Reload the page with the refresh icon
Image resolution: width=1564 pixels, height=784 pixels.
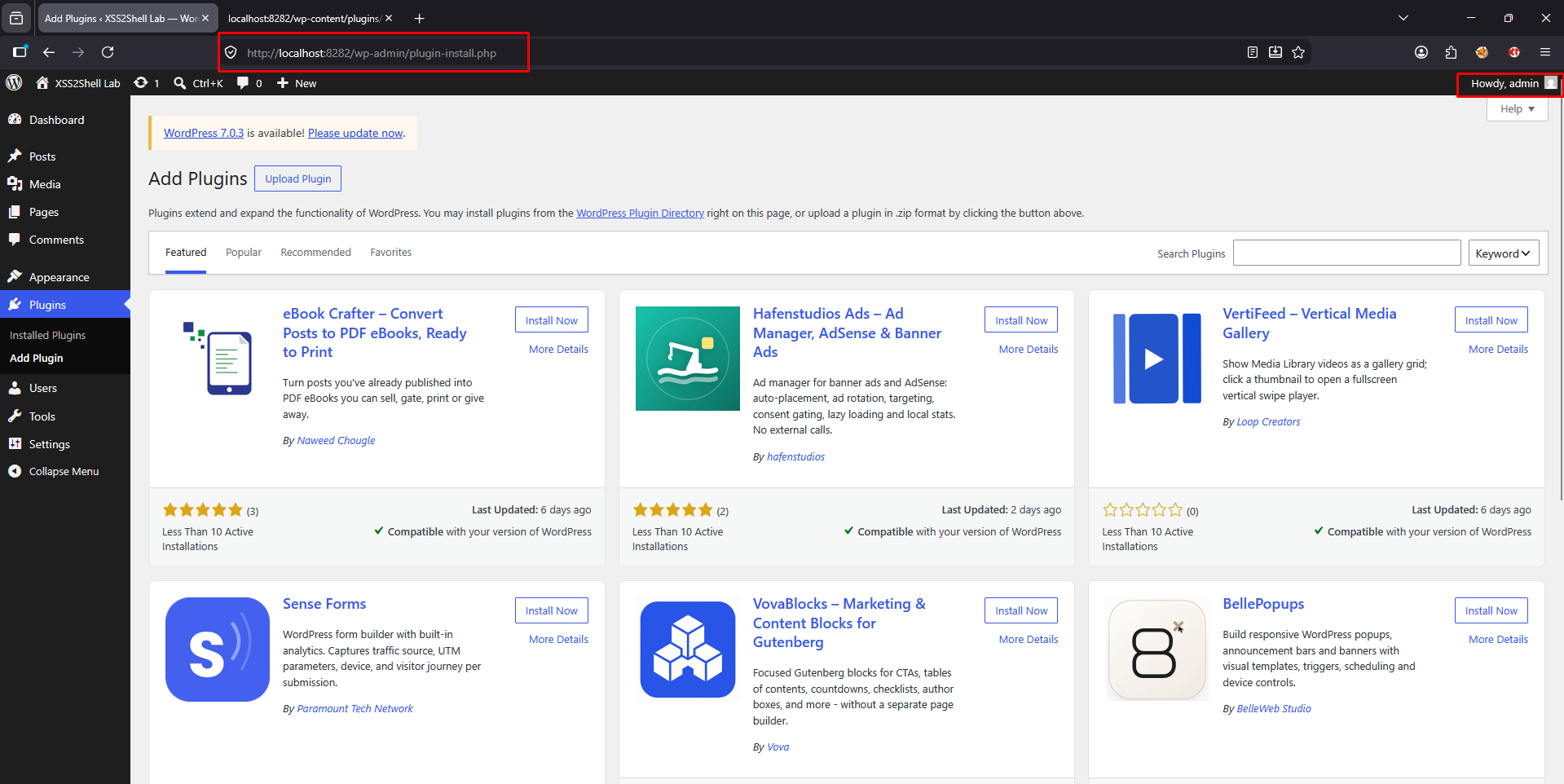[x=108, y=52]
